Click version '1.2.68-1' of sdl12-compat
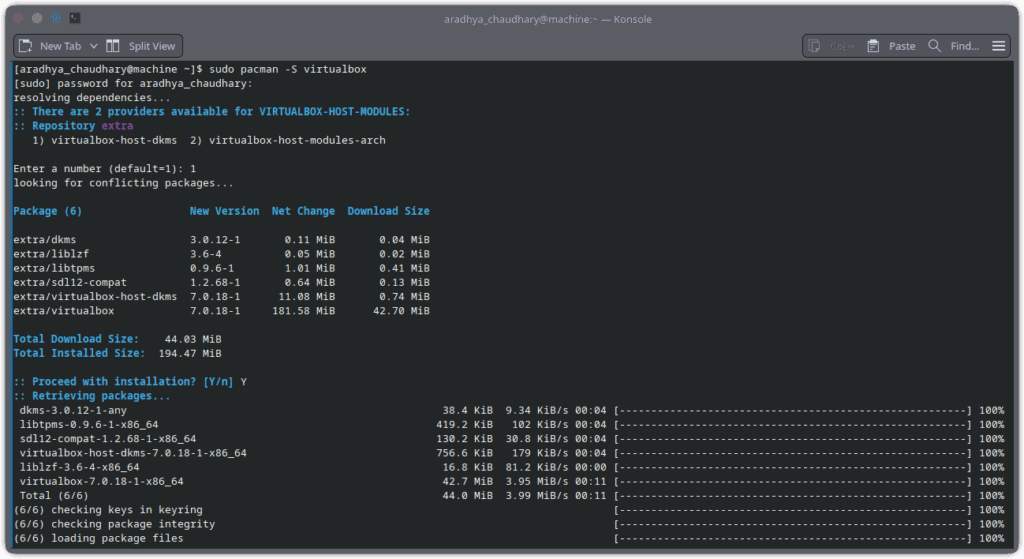 pos(215,283)
